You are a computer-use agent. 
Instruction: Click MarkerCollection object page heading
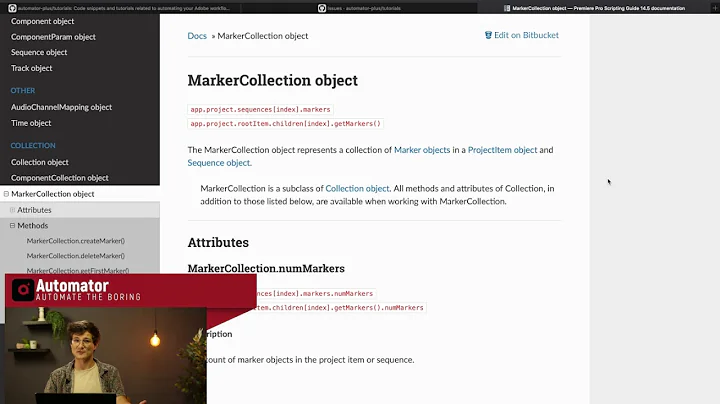click(273, 80)
